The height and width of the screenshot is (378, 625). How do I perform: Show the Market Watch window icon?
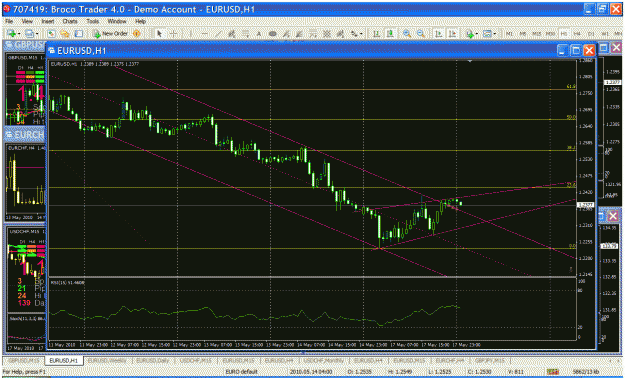pyautogui.click(x=51, y=34)
